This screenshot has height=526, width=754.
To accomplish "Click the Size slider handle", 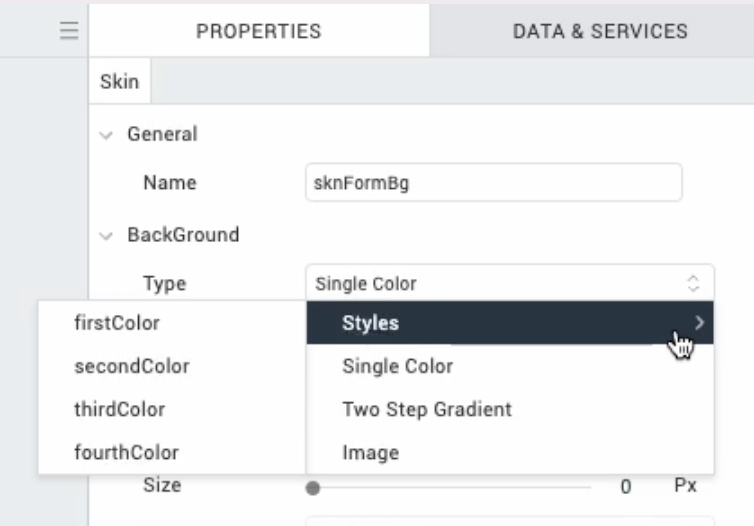I will (x=313, y=488).
